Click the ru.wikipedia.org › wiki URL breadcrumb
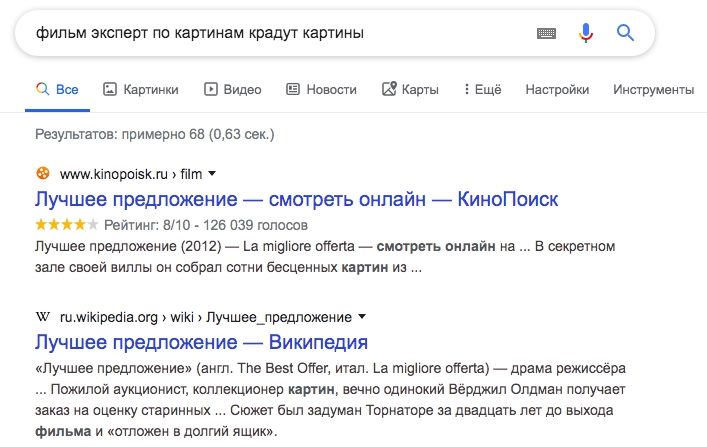This screenshot has width=707, height=447. click(x=206, y=317)
